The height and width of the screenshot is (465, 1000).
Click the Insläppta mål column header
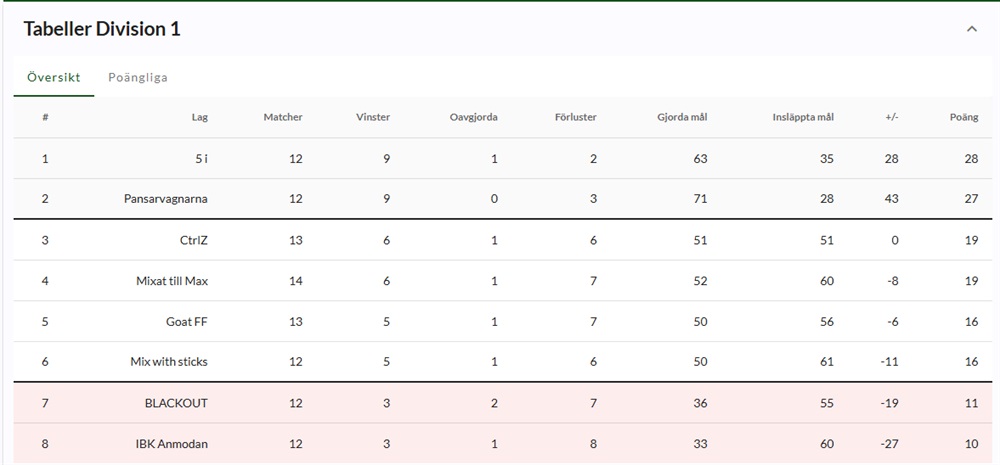click(x=803, y=117)
